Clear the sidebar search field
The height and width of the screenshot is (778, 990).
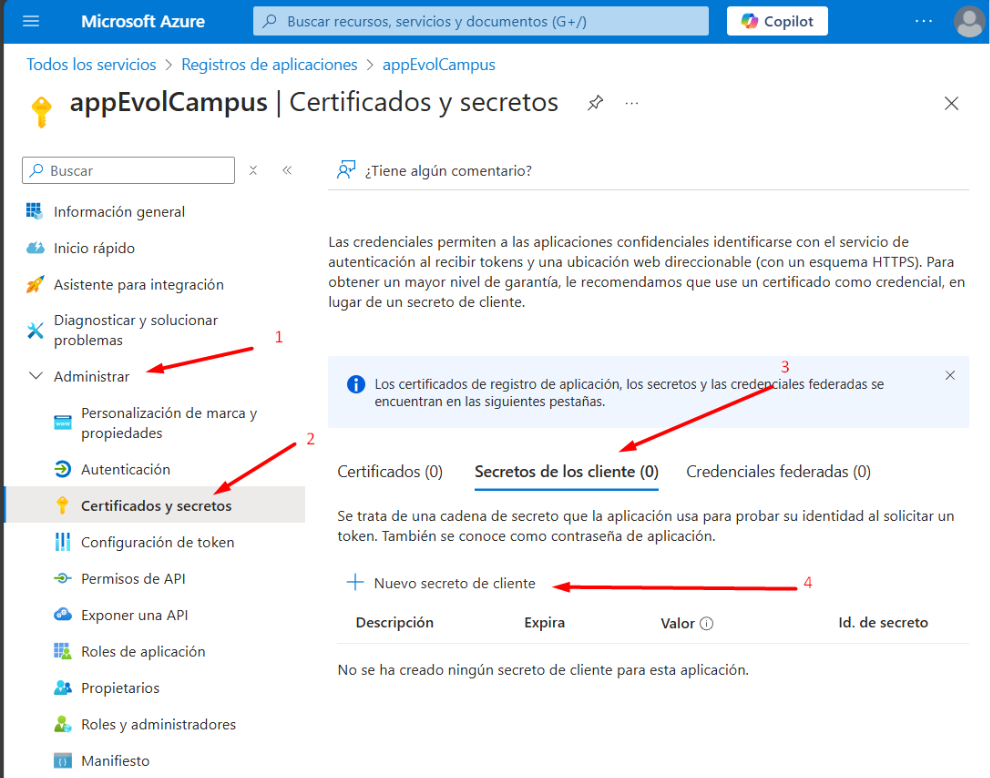(x=253, y=171)
